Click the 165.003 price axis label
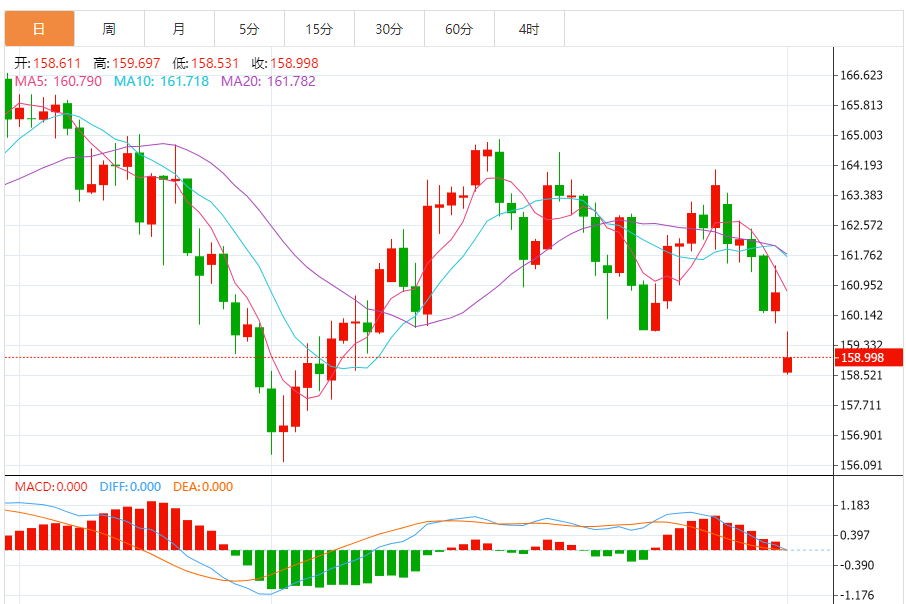The height and width of the screenshot is (604, 906). coord(861,135)
